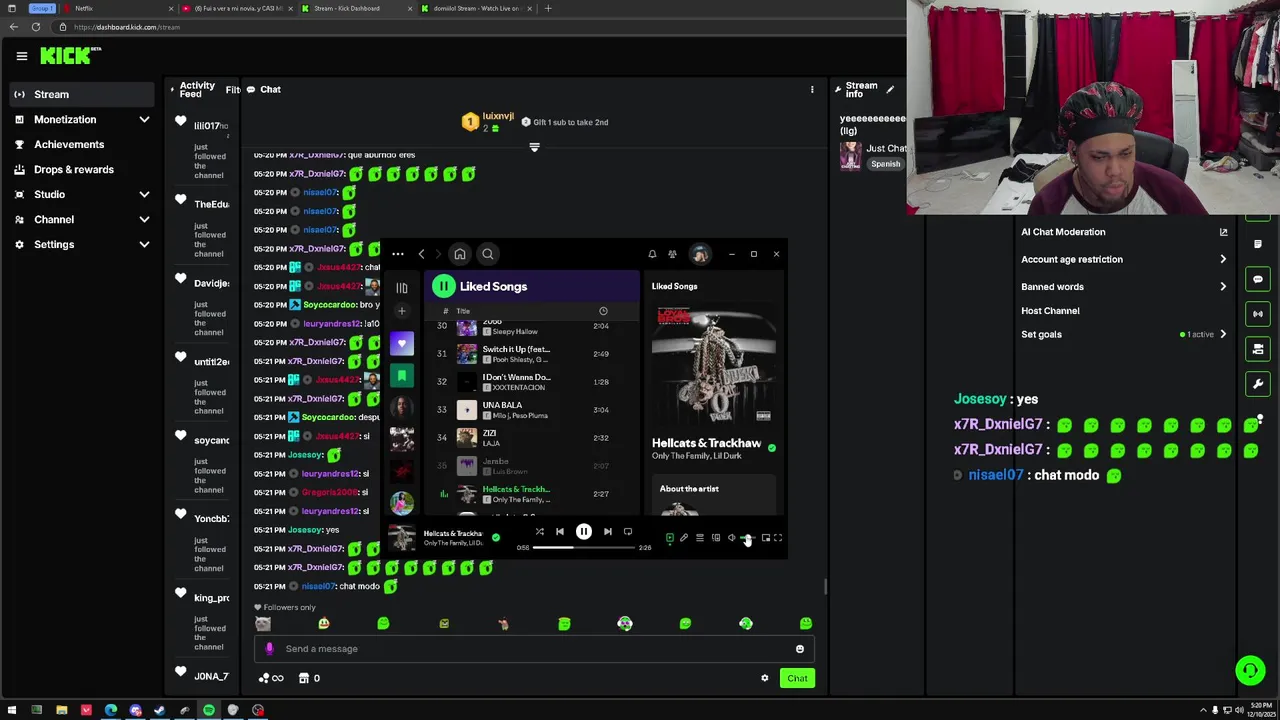Image resolution: width=1280 pixels, height=720 pixels.
Task: Skip to next track in Spotify
Action: 607,532
